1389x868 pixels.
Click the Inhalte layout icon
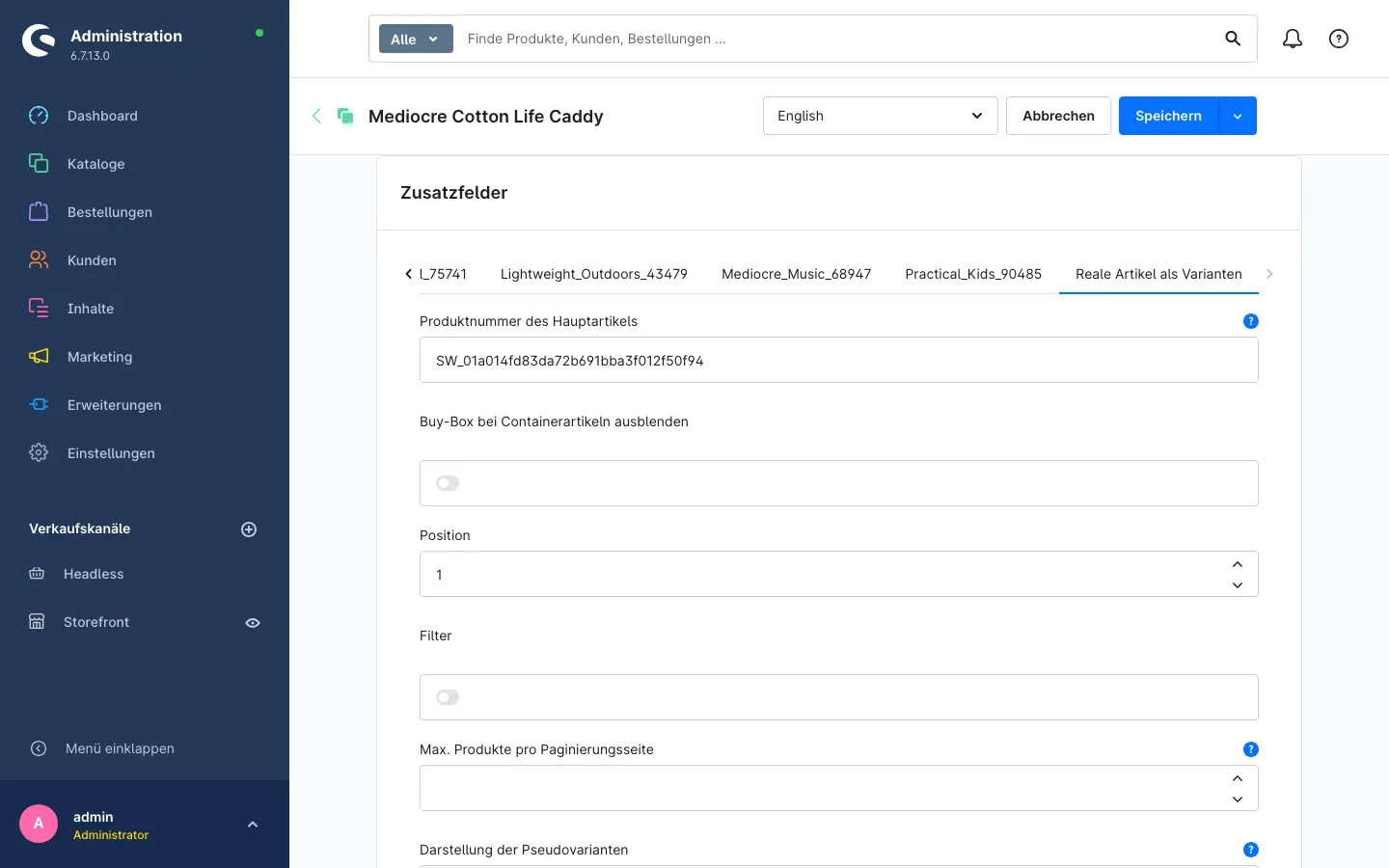(39, 309)
